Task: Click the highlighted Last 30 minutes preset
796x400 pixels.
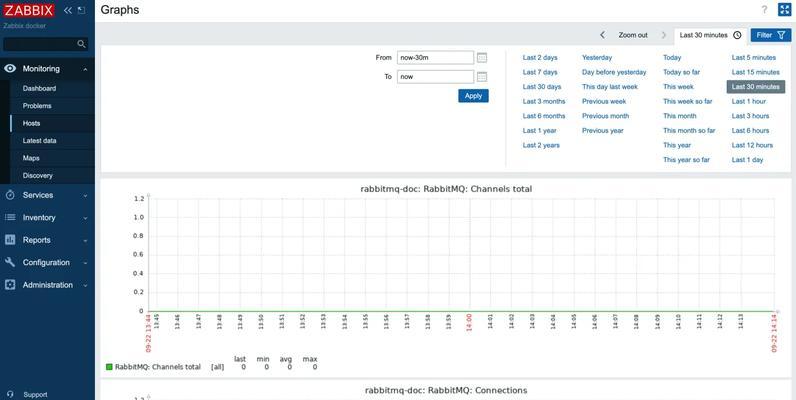Action: (756, 87)
